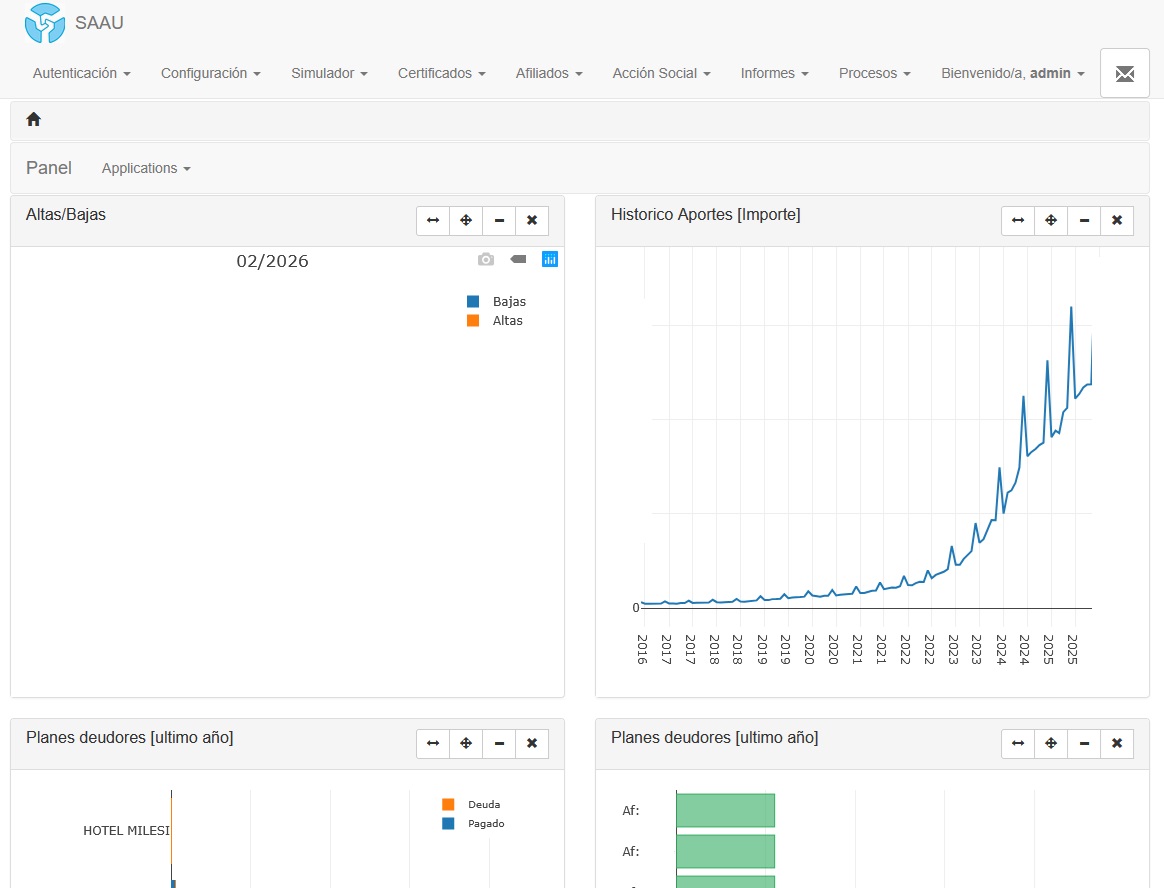Viewport: 1164px width, 888px height.
Task: Click the Pagado blue legend swatch
Action: [448, 824]
